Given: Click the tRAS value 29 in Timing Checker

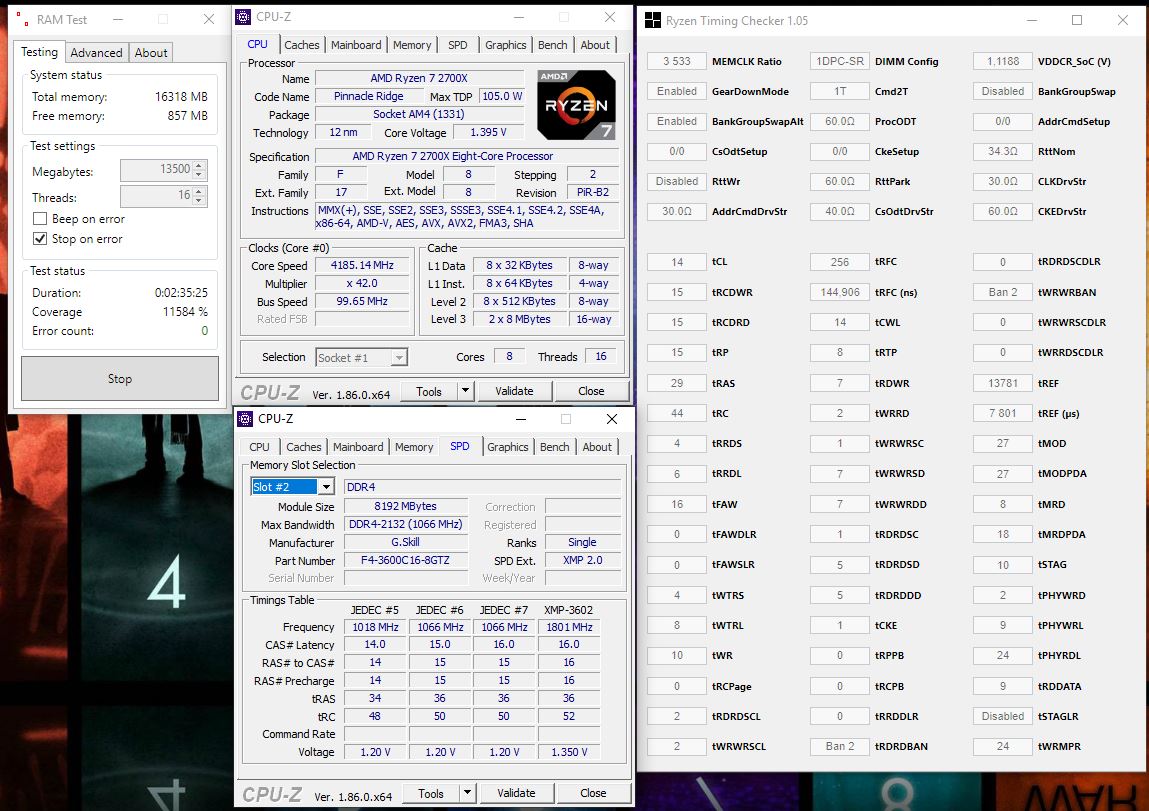Looking at the screenshot, I should point(676,383).
